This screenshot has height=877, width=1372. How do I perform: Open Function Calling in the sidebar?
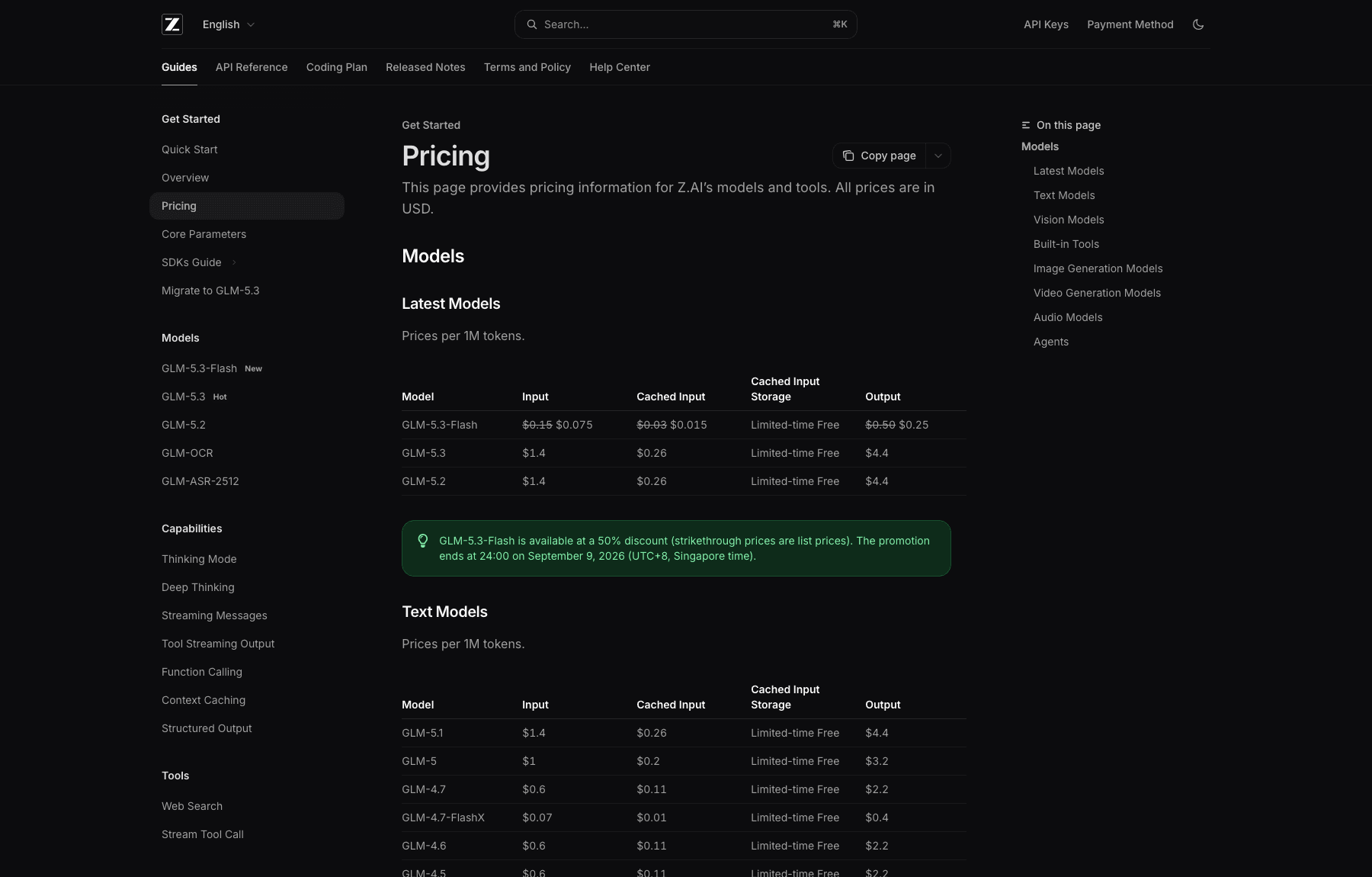(x=247, y=672)
